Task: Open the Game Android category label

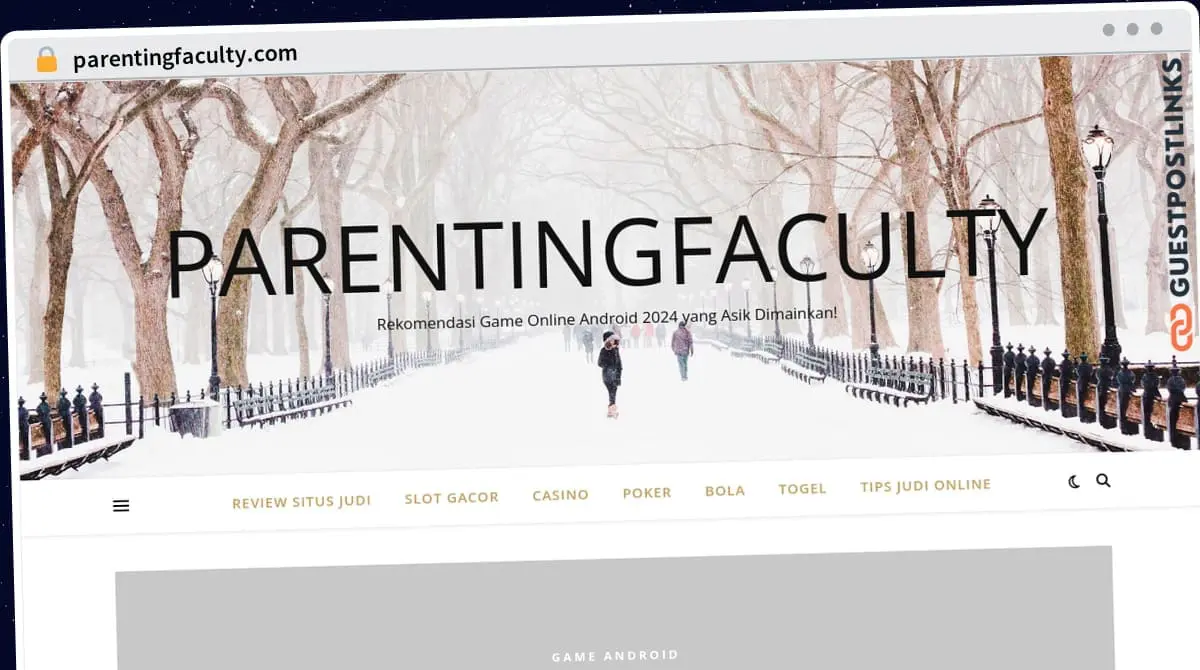Action: coord(615,656)
